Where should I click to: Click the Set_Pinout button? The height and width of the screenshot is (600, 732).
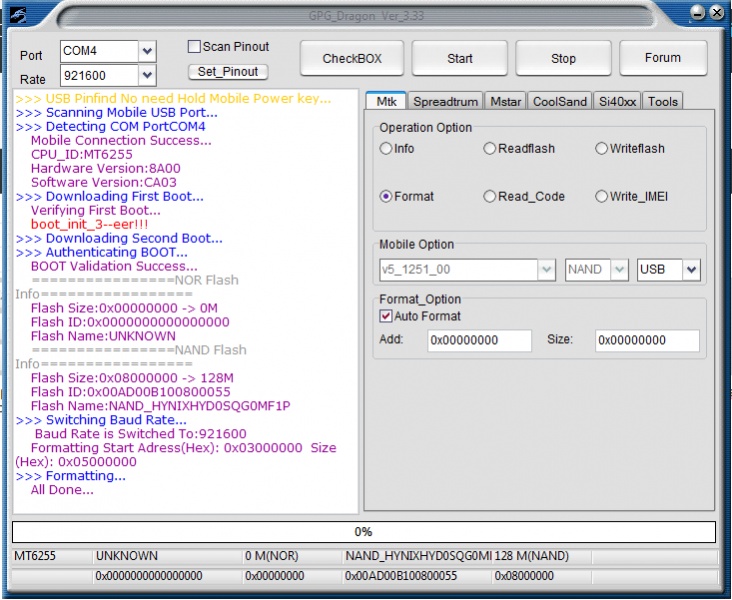228,72
